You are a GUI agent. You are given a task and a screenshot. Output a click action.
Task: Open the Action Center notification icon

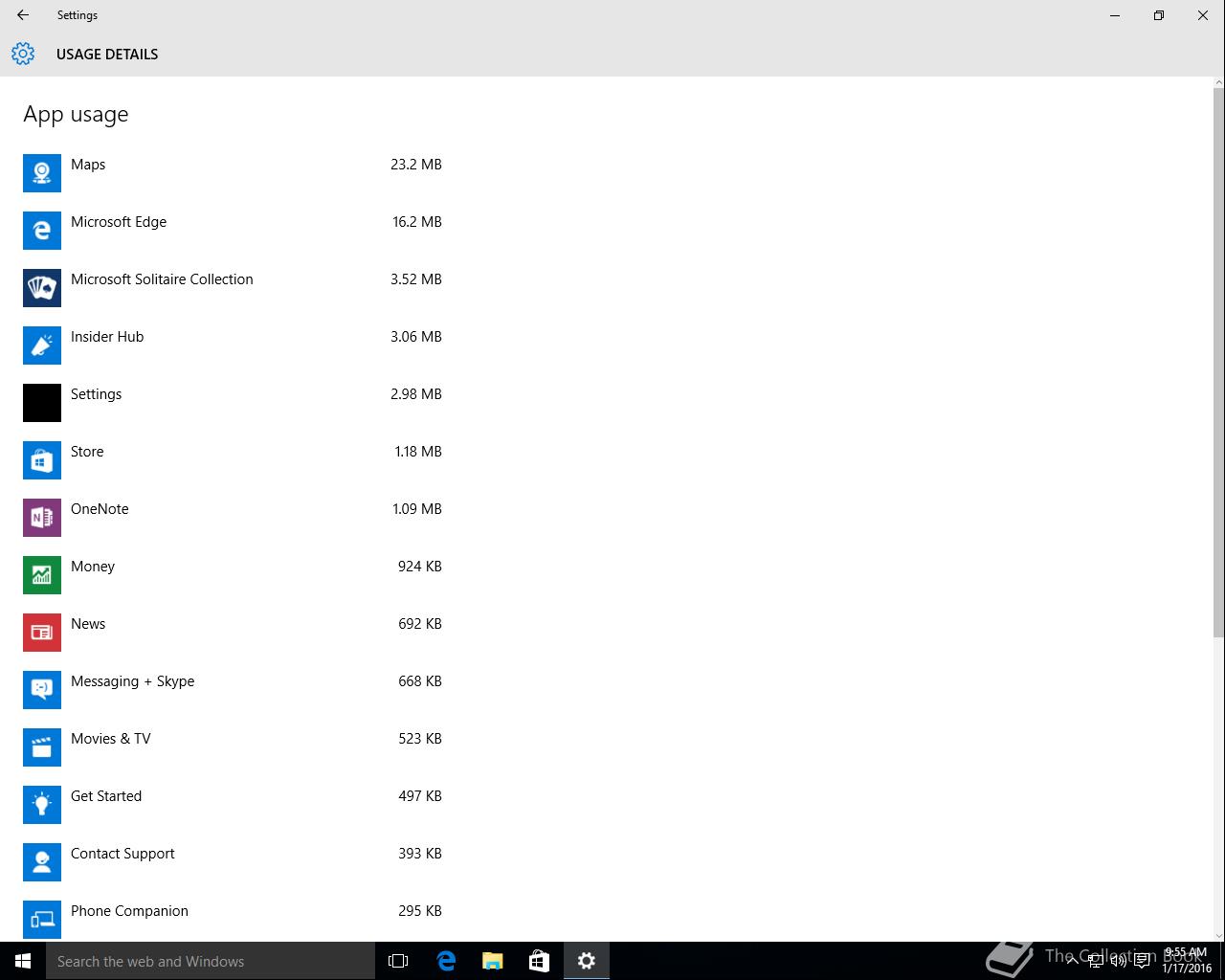coord(1142,961)
